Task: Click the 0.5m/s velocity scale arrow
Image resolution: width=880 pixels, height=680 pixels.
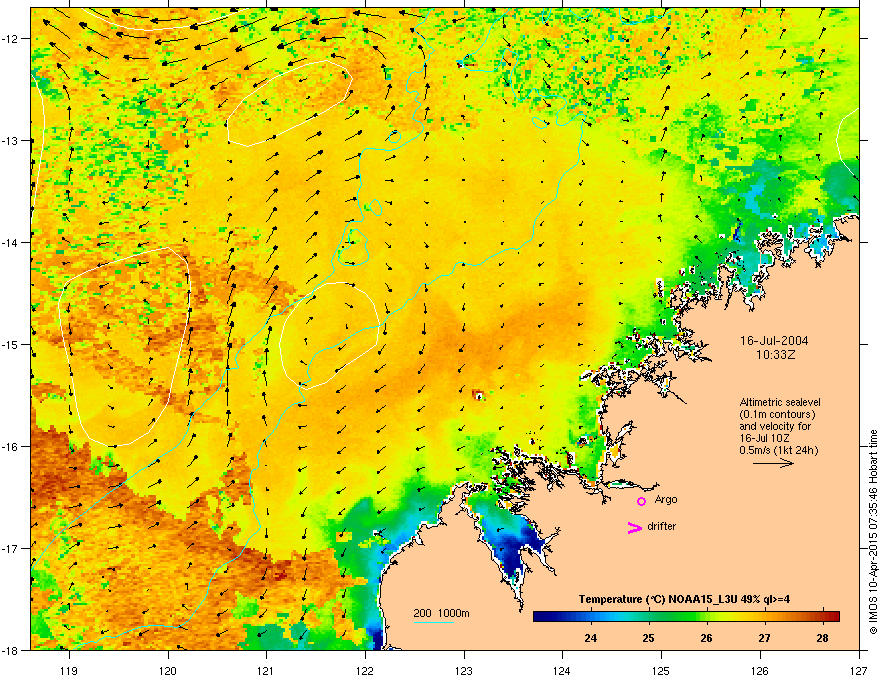Action: [773, 463]
